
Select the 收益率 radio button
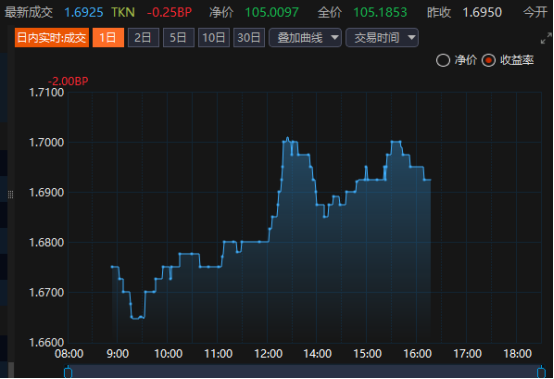(x=489, y=60)
